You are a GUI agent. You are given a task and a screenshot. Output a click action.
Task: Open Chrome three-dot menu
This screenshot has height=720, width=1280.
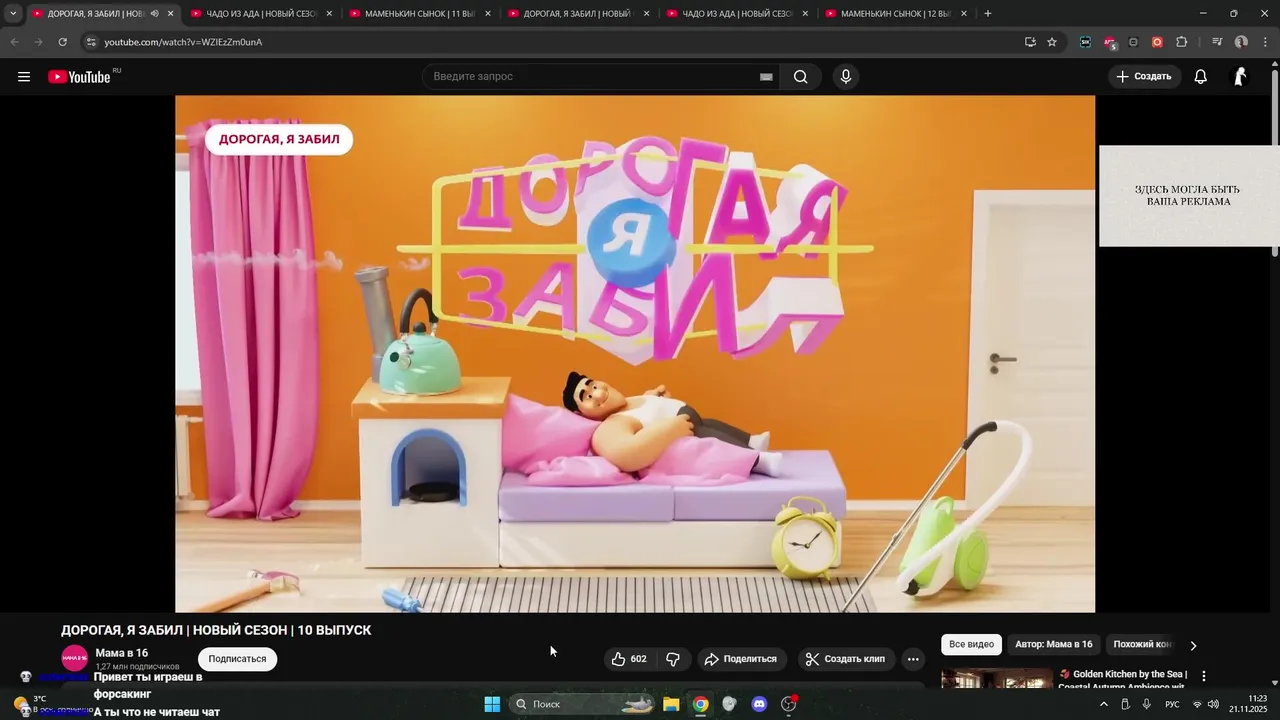[1265, 42]
